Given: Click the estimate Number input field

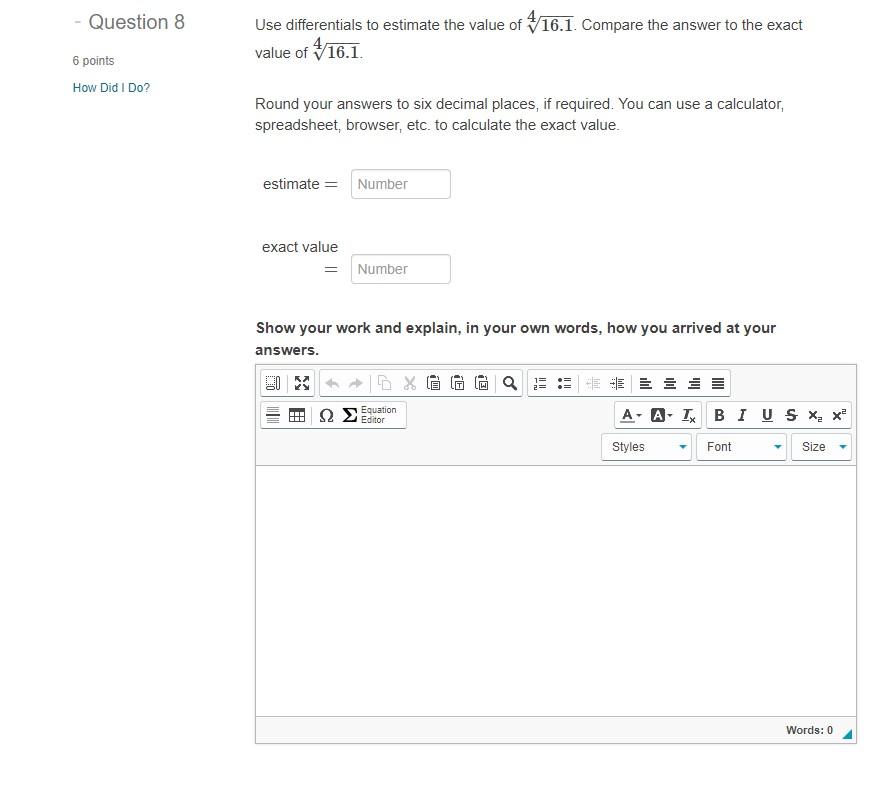Looking at the screenshot, I should 400,184.
